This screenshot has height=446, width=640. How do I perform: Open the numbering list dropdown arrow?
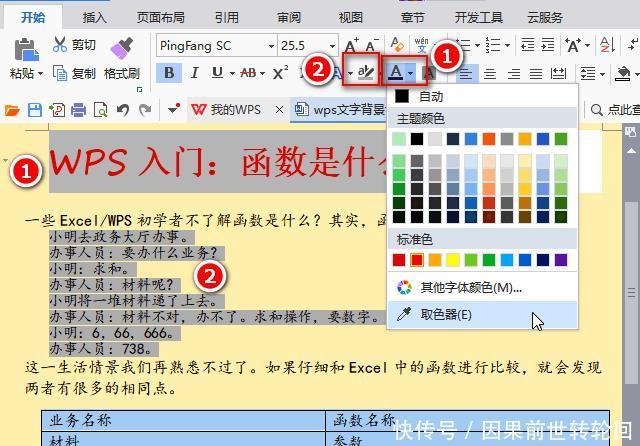(x=507, y=45)
